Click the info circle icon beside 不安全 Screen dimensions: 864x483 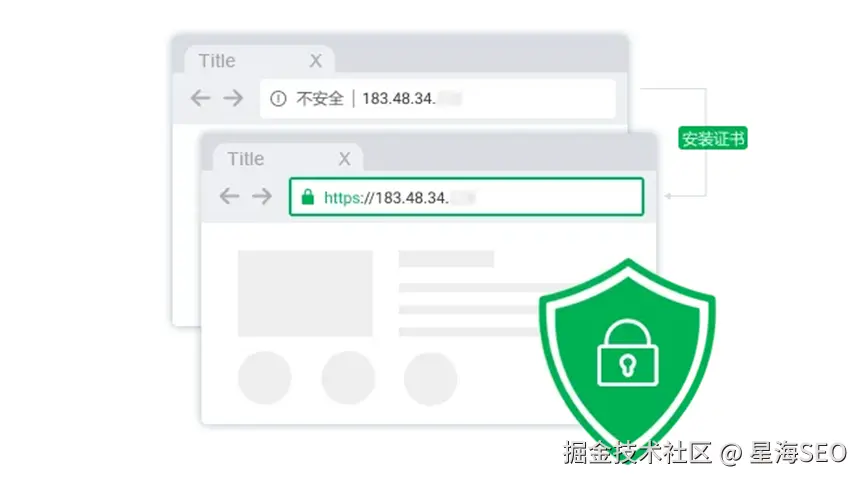click(x=278, y=99)
